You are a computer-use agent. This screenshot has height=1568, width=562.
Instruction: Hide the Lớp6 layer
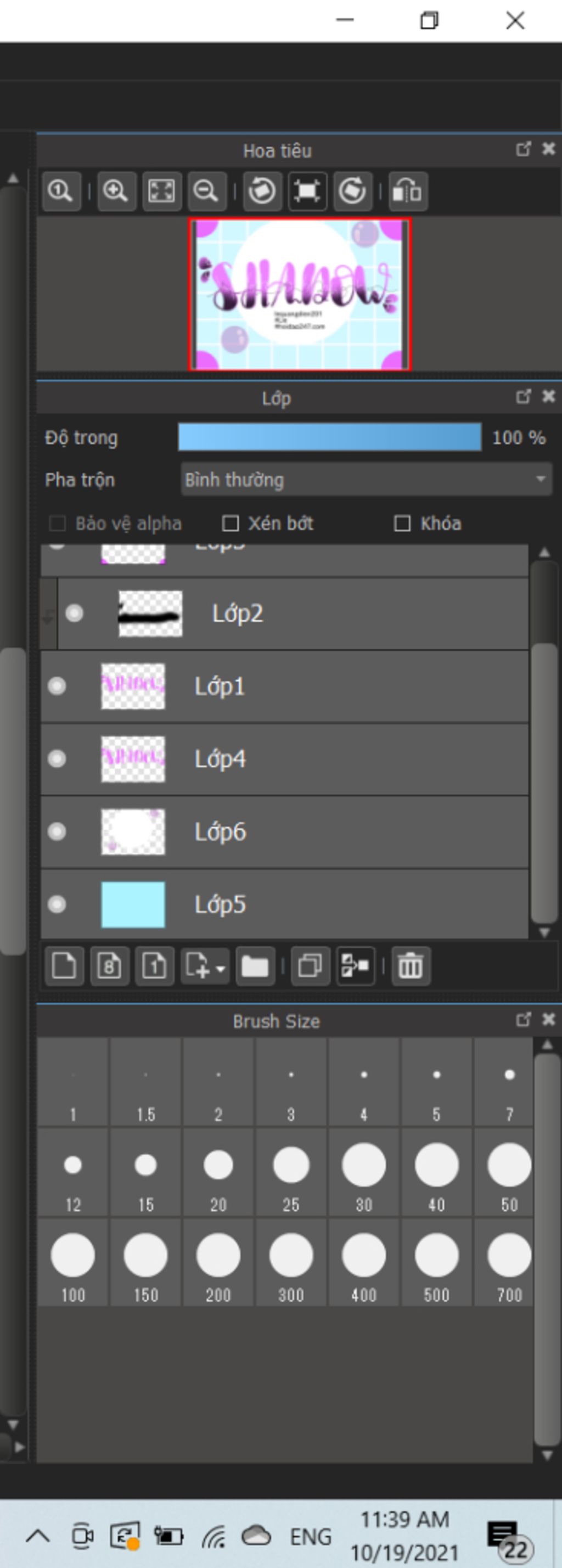click(x=57, y=831)
